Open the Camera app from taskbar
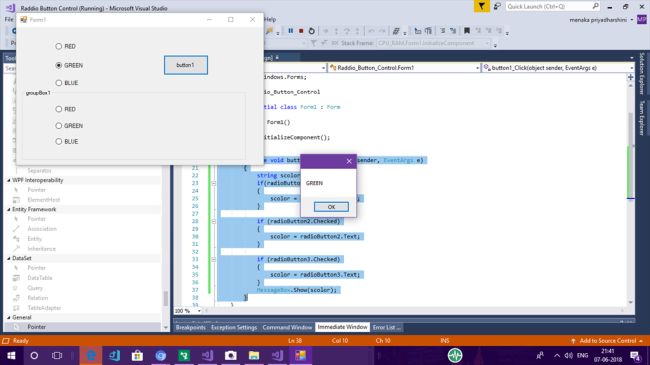Viewport: 650px width, 365px height. (230, 355)
